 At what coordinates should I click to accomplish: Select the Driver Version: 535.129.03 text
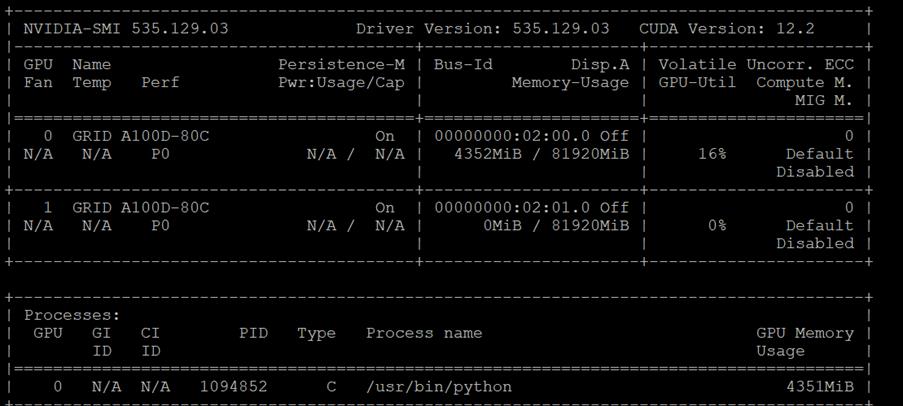pyautogui.click(x=482, y=28)
